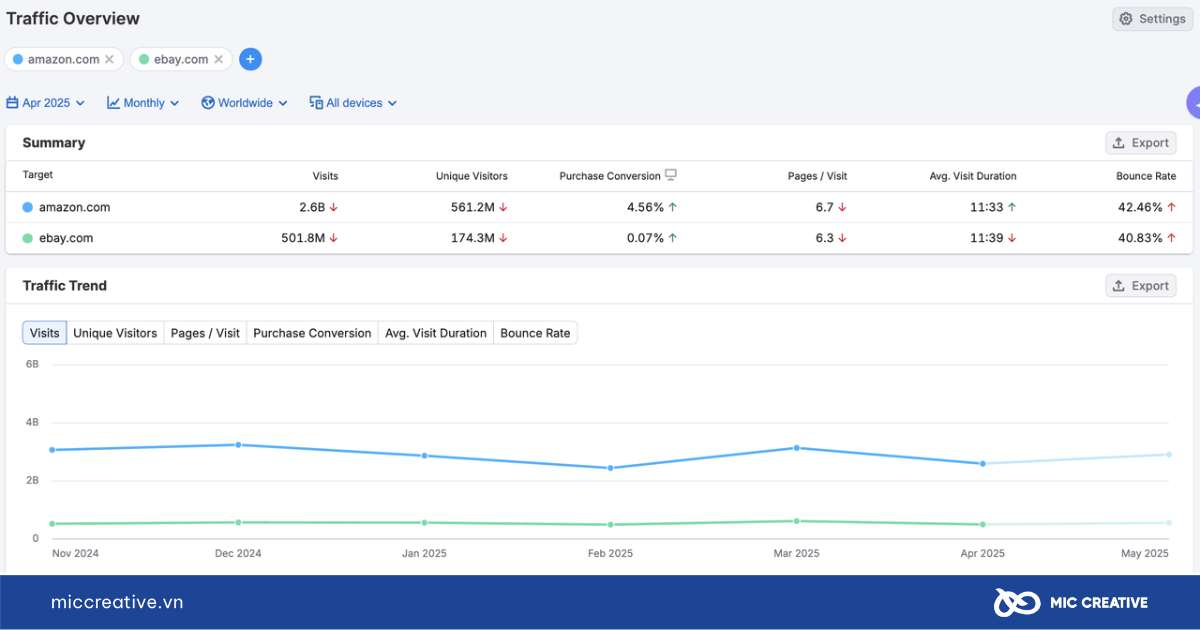Click amazon.com bounce rate 42.46%
The width and height of the screenshot is (1200, 630).
[x=1142, y=208]
